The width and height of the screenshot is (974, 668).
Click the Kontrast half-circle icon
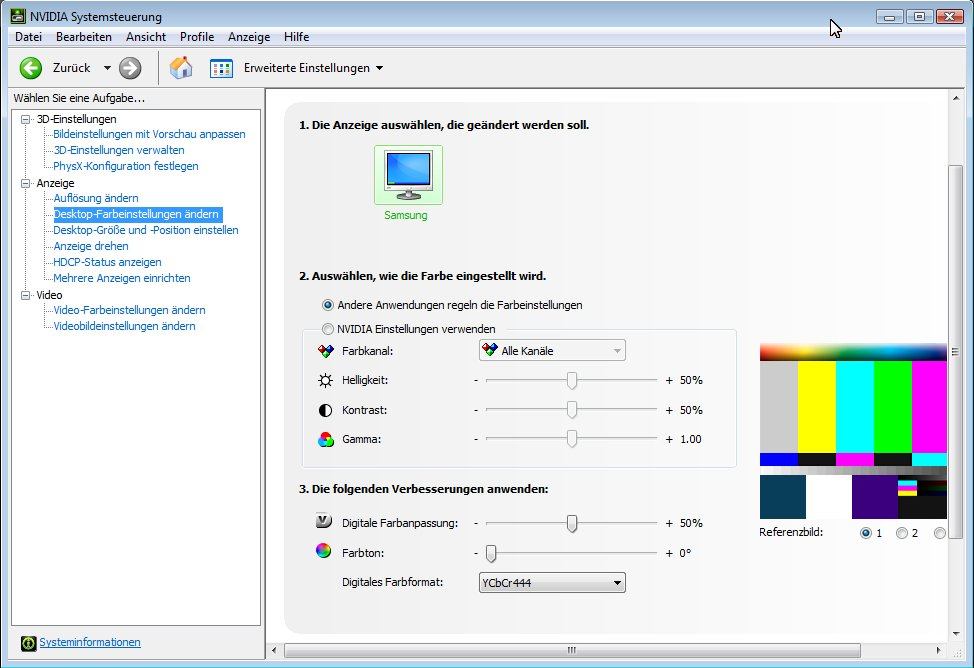(x=325, y=410)
